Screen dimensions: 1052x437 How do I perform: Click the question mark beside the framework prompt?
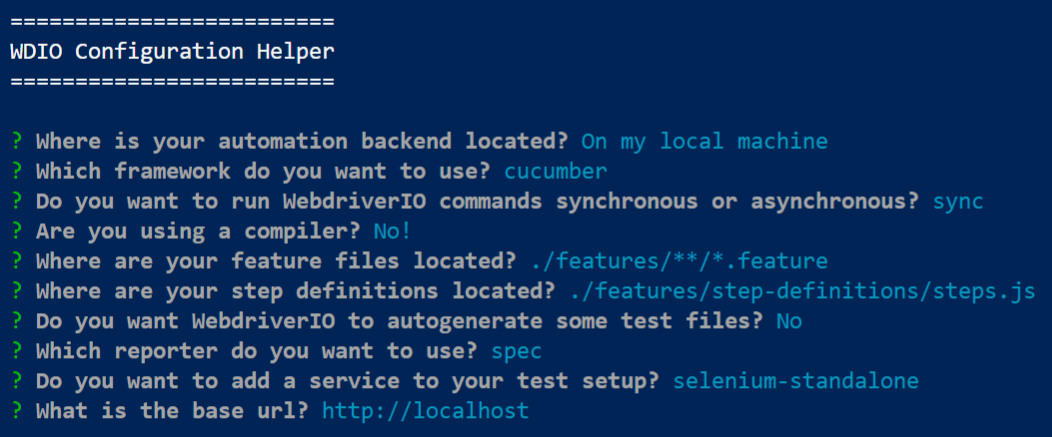tap(16, 171)
